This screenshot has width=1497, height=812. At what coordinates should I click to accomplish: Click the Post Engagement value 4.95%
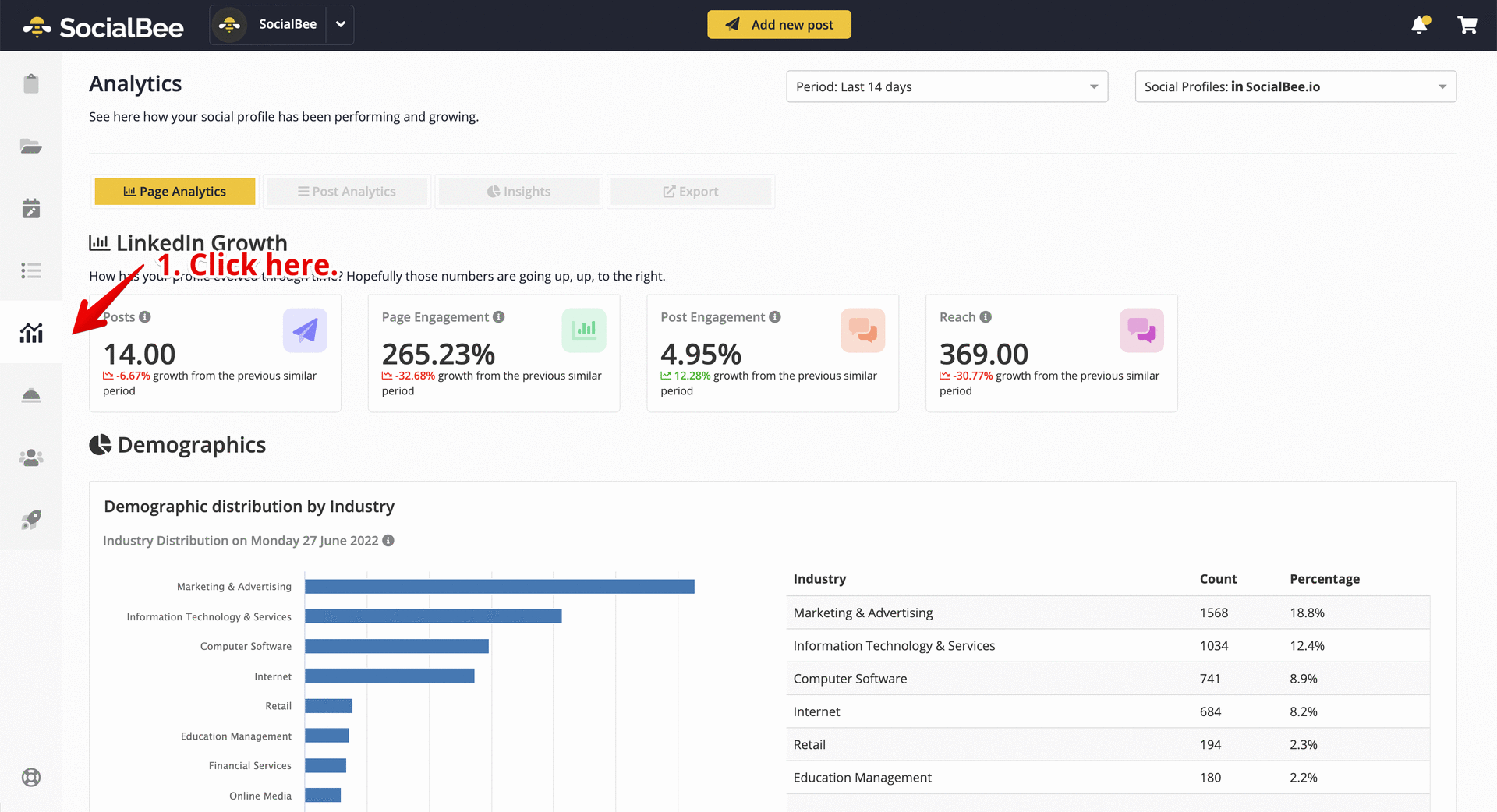700,354
